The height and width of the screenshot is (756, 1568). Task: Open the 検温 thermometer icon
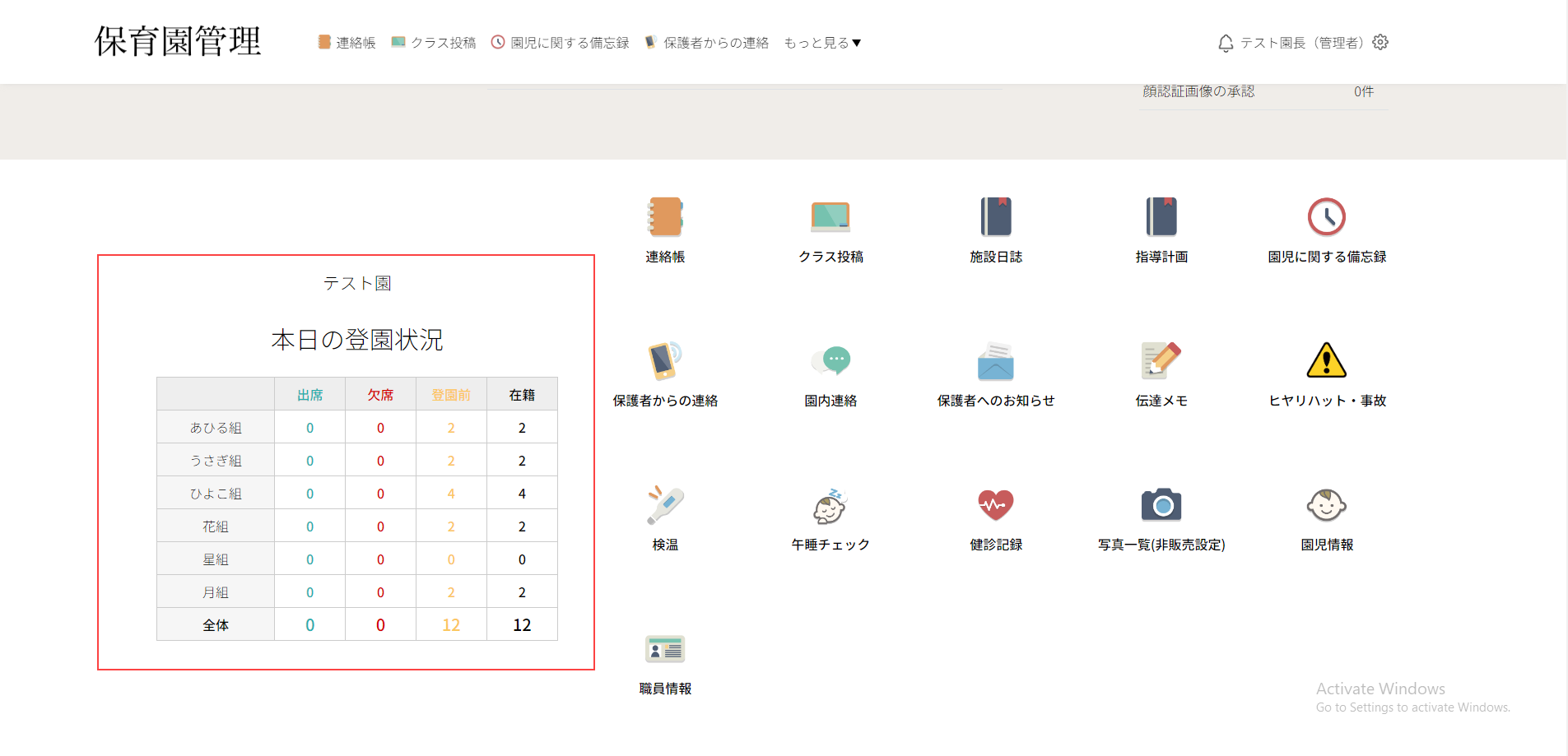(x=665, y=506)
